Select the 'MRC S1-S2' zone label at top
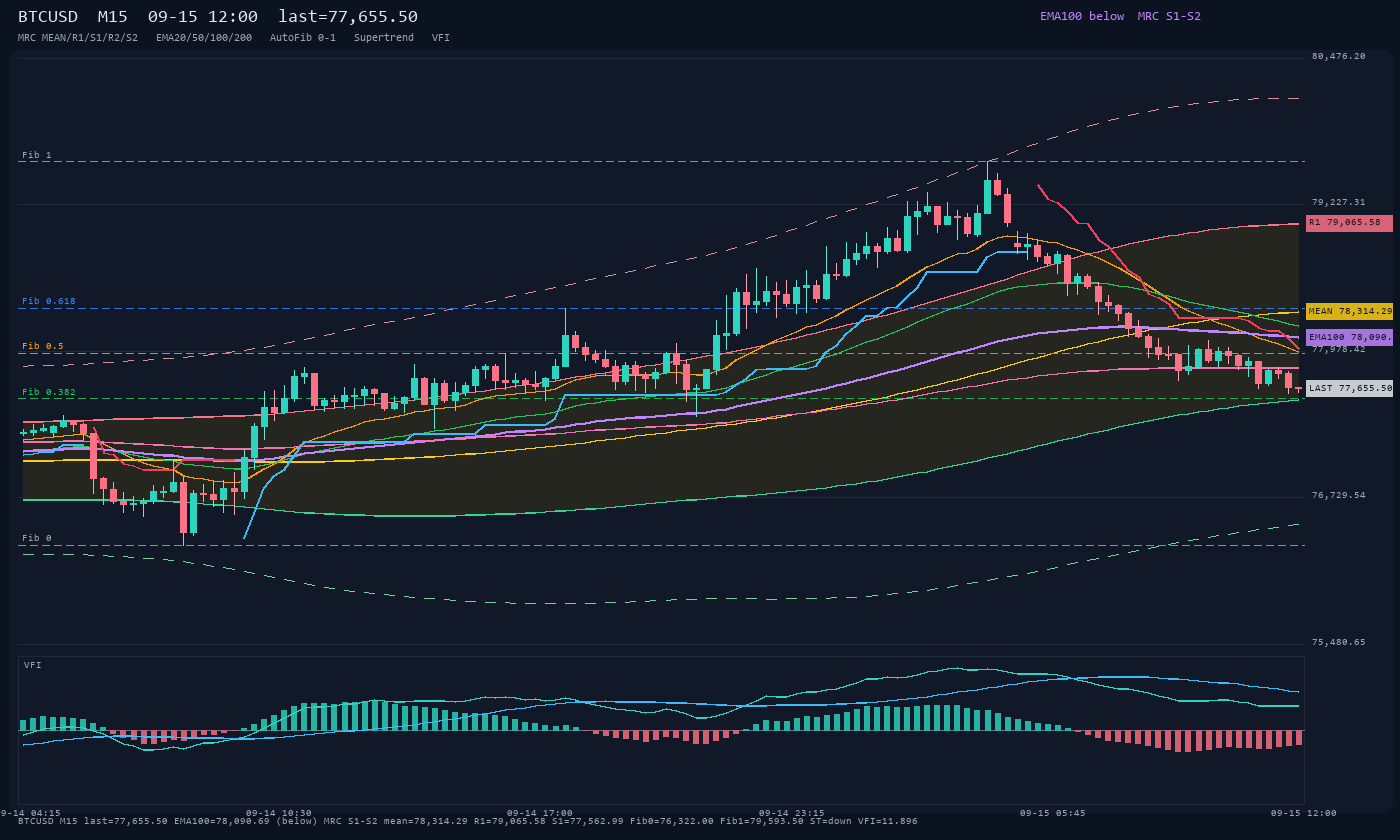The image size is (1400, 840). click(1169, 16)
